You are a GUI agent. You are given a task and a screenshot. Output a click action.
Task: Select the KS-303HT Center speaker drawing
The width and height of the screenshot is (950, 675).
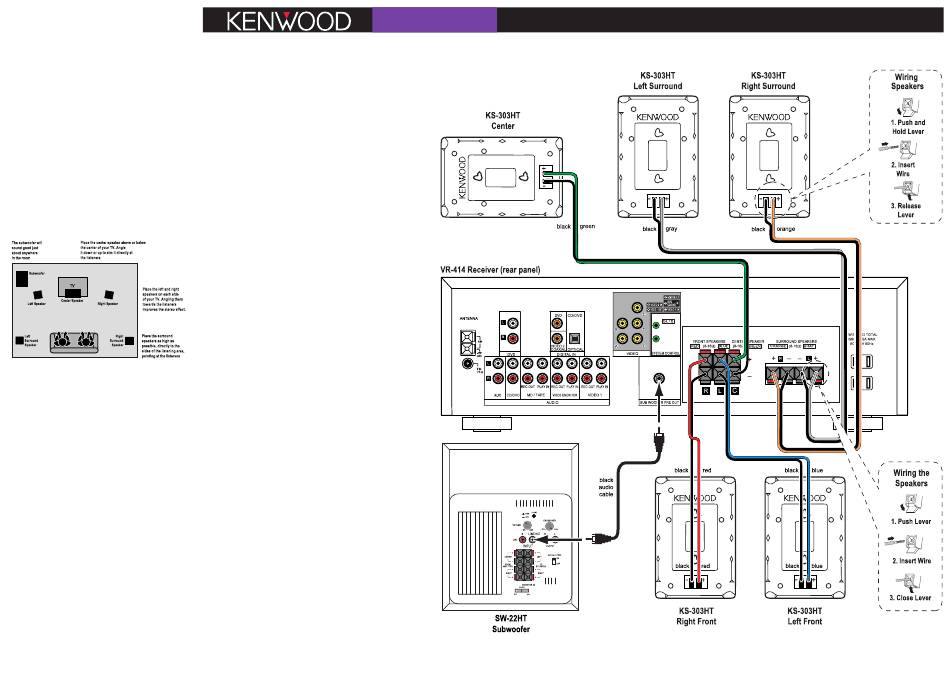502,177
